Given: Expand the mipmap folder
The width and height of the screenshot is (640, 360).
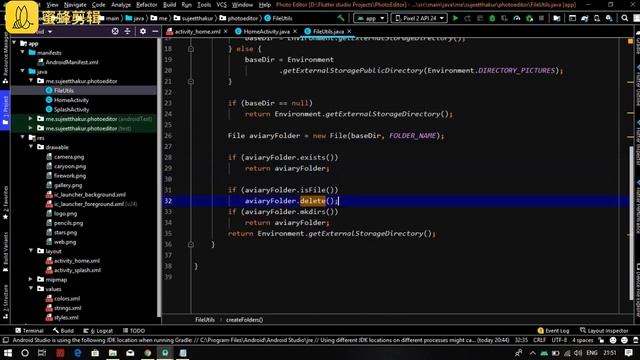Looking at the screenshot, I should coord(31,279).
